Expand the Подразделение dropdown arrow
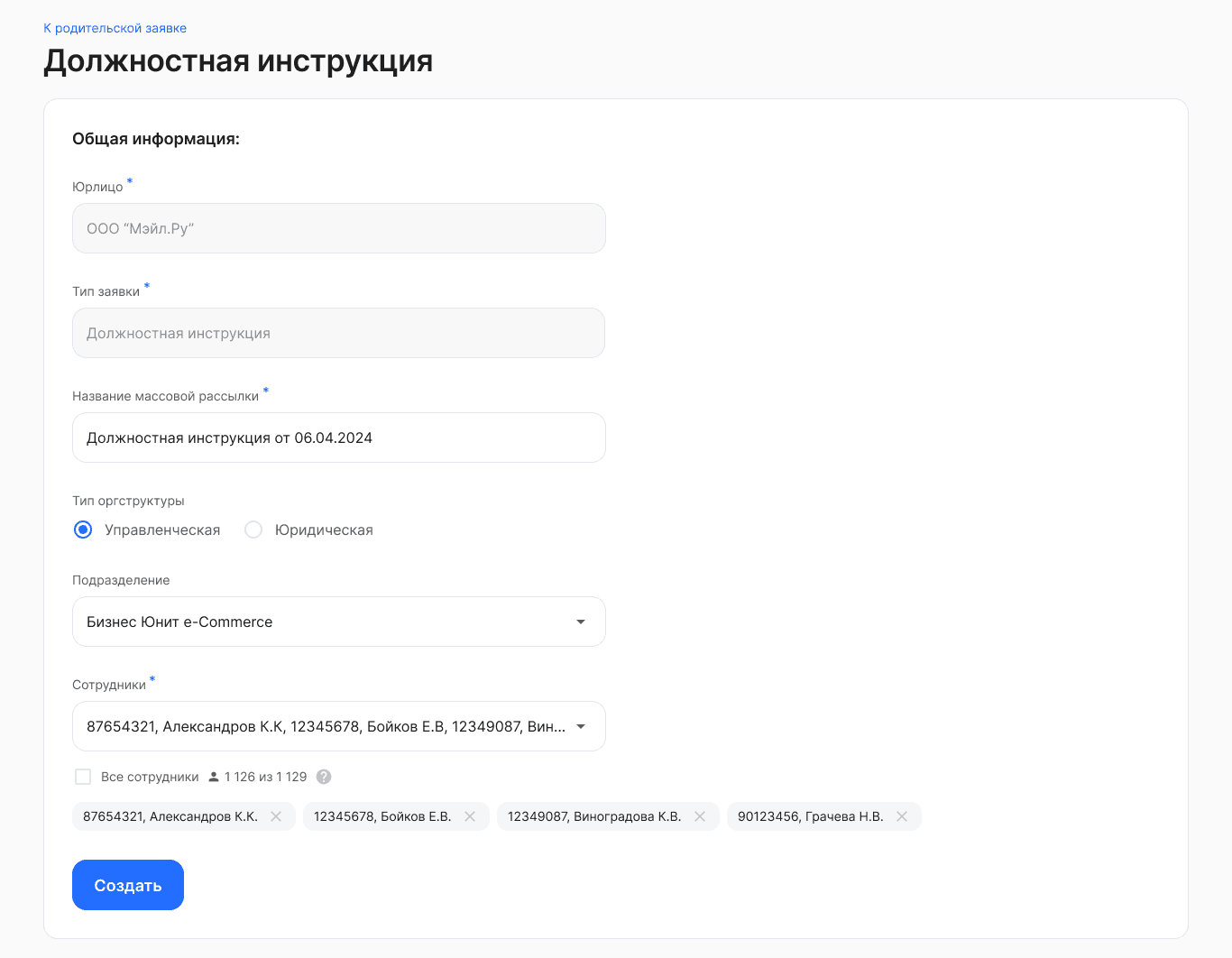The image size is (1232, 958). tap(581, 622)
